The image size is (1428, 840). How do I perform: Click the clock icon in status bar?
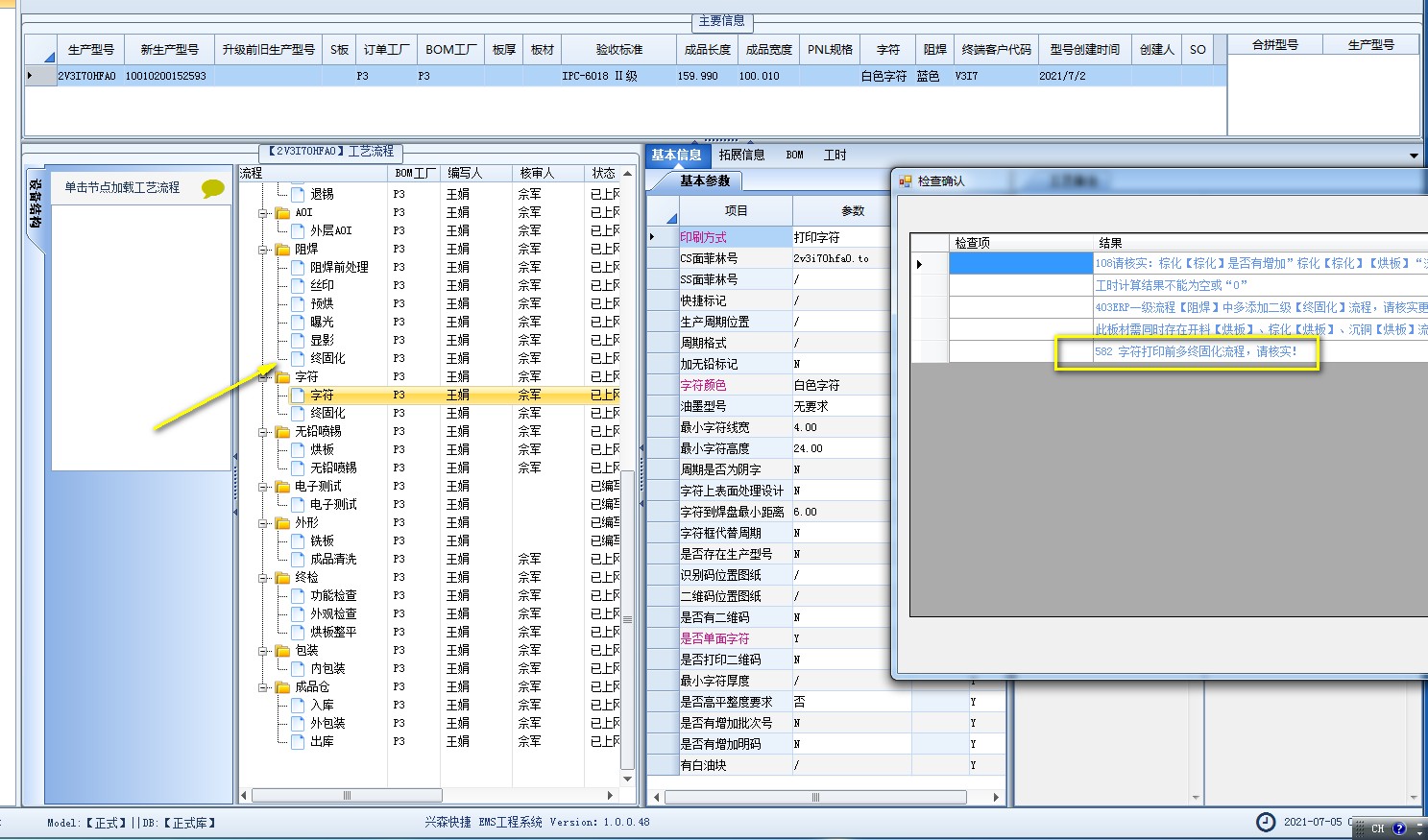point(1267,822)
